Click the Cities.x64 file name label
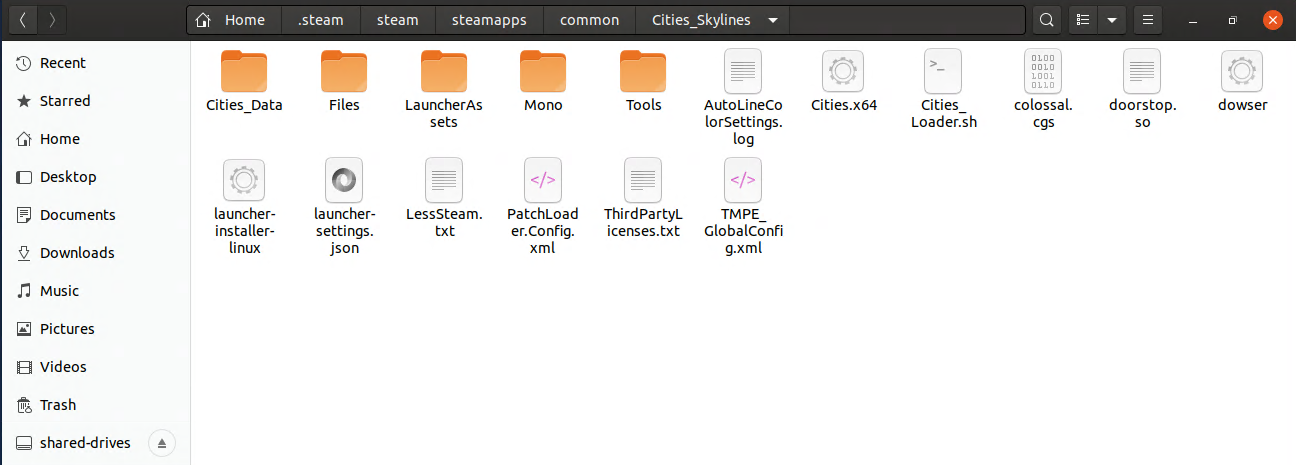 844,105
